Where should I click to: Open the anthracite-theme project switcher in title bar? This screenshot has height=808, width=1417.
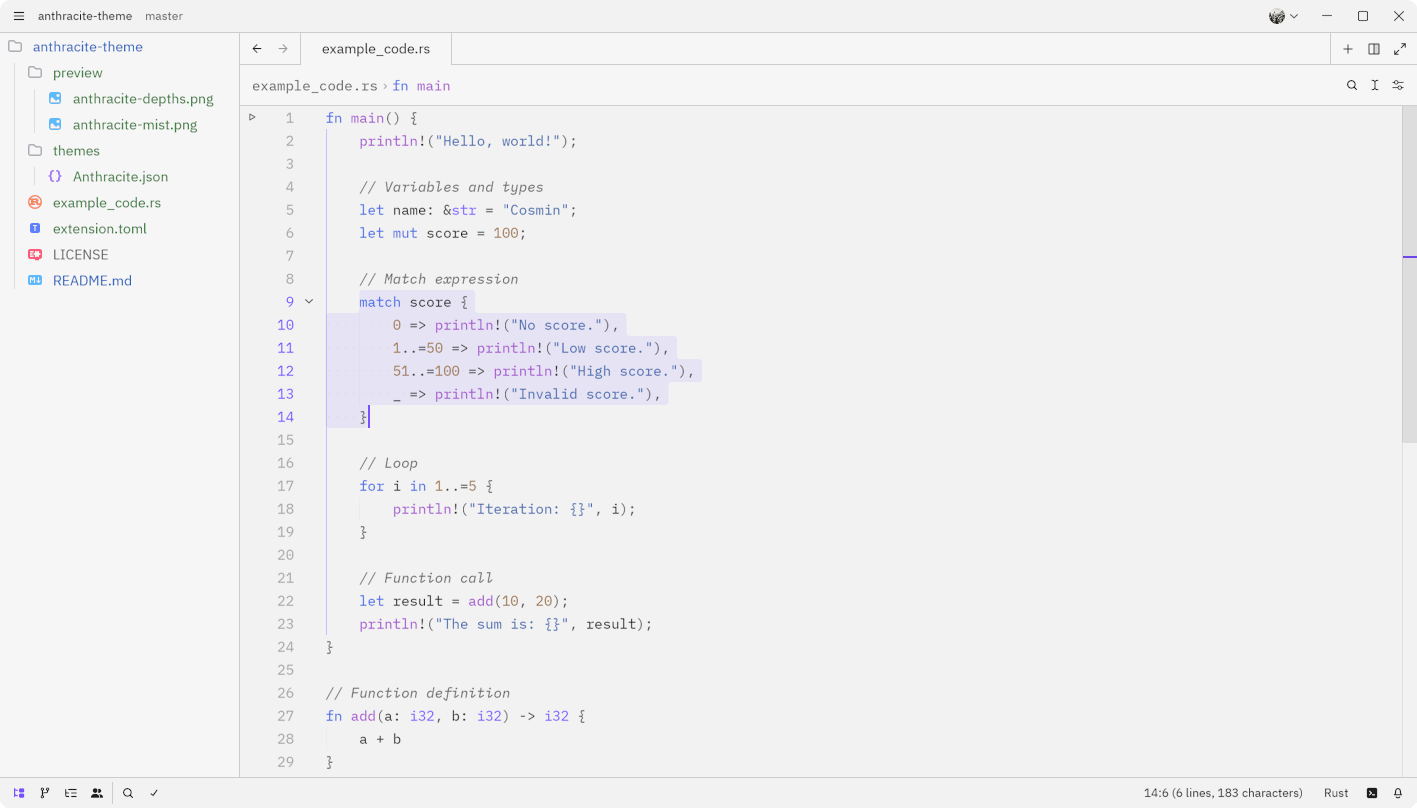click(85, 16)
